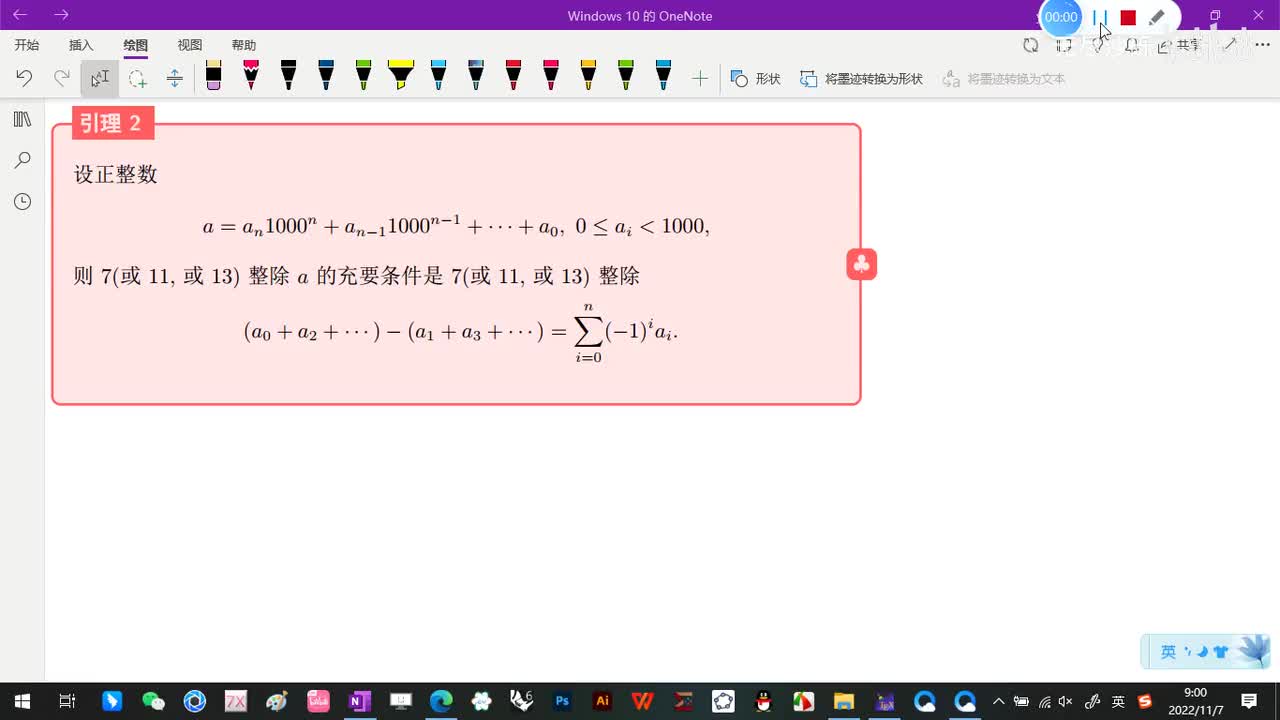Viewport: 1280px width, 720px height.
Task: Launch Microsoft Edge from taskbar
Action: 441,701
